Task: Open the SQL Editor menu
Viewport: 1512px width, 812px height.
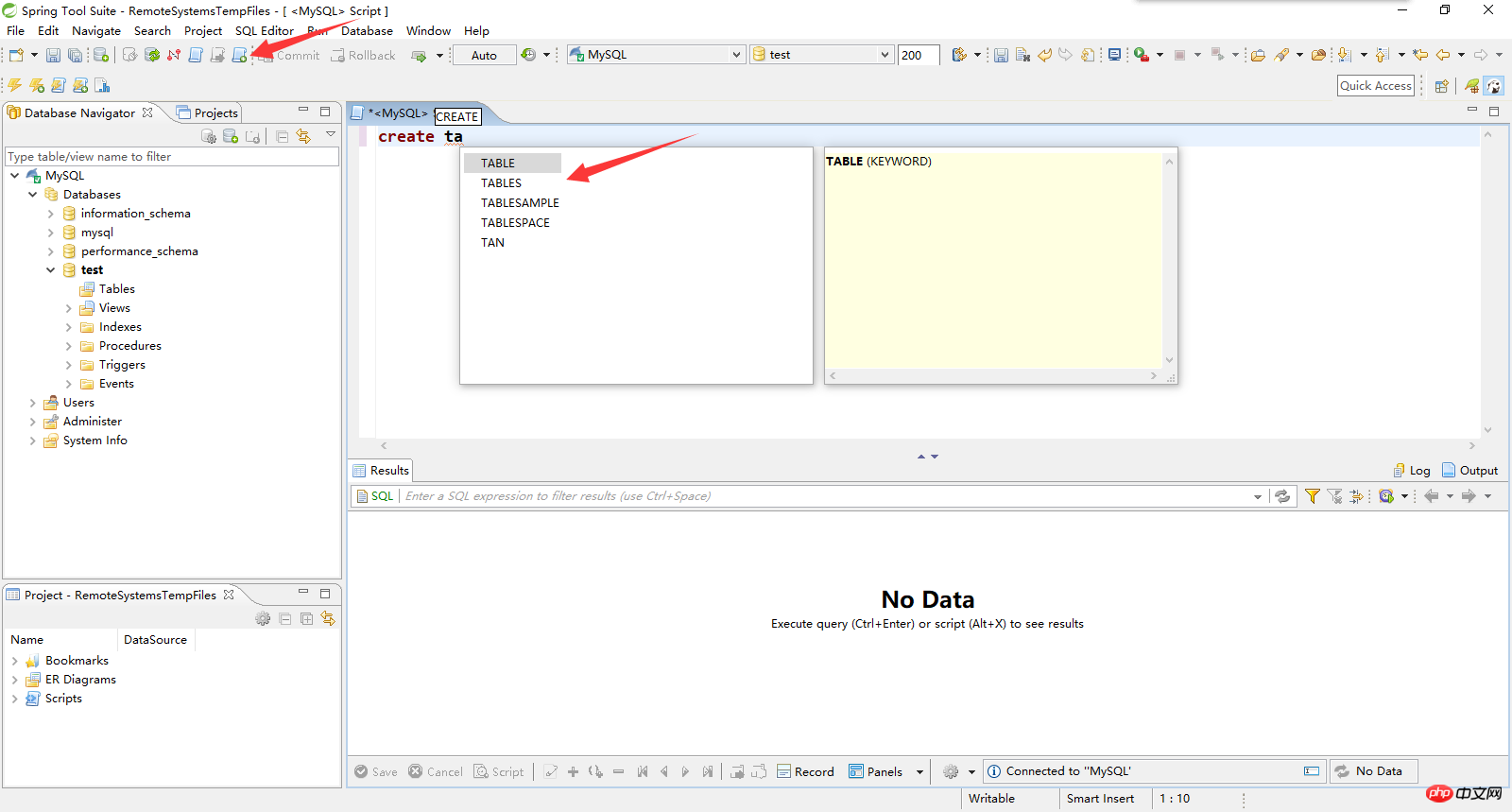Action: click(x=265, y=31)
